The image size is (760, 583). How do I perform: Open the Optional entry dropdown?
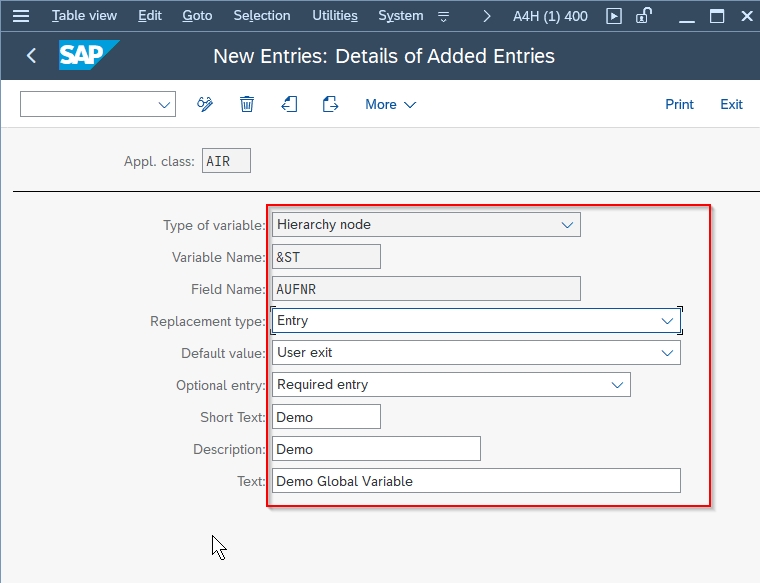pos(617,385)
